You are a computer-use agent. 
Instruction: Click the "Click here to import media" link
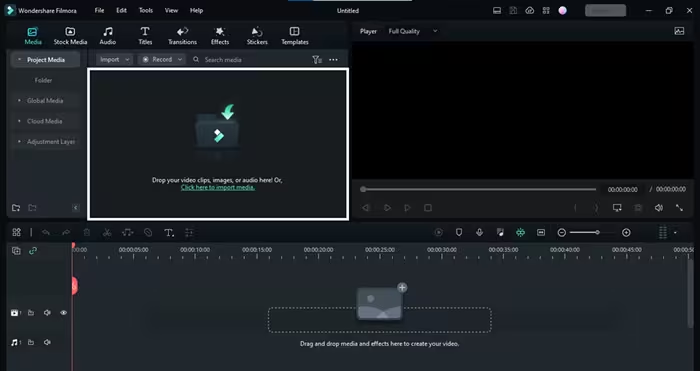click(x=218, y=188)
